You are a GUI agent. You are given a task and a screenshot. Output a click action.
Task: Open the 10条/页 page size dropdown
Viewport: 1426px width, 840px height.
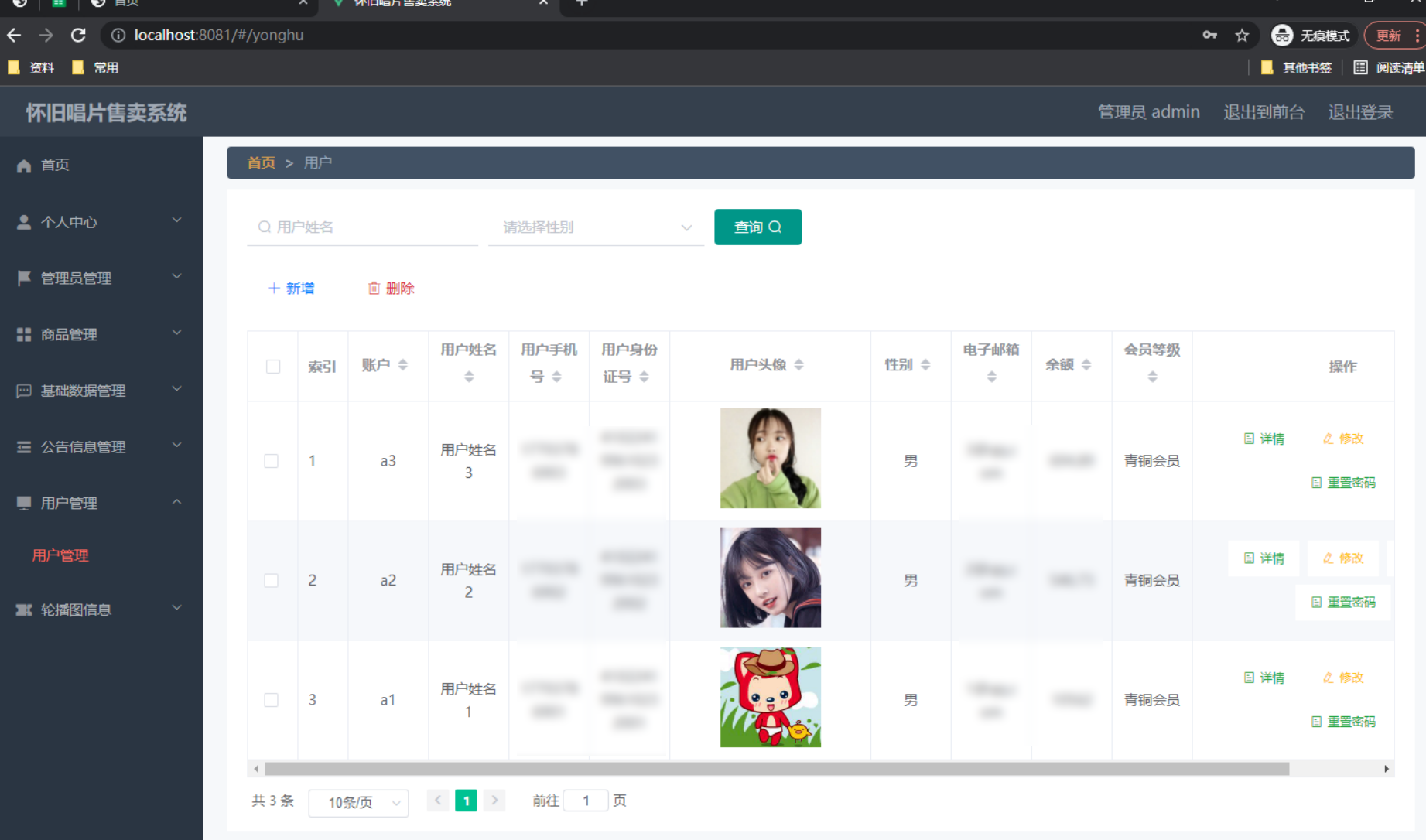358,803
